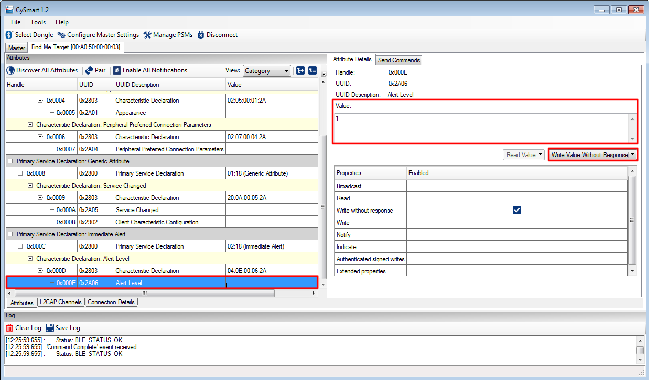This screenshot has height=380, width=649.
Task: Open Configure Master Settings
Action: (x=99, y=35)
